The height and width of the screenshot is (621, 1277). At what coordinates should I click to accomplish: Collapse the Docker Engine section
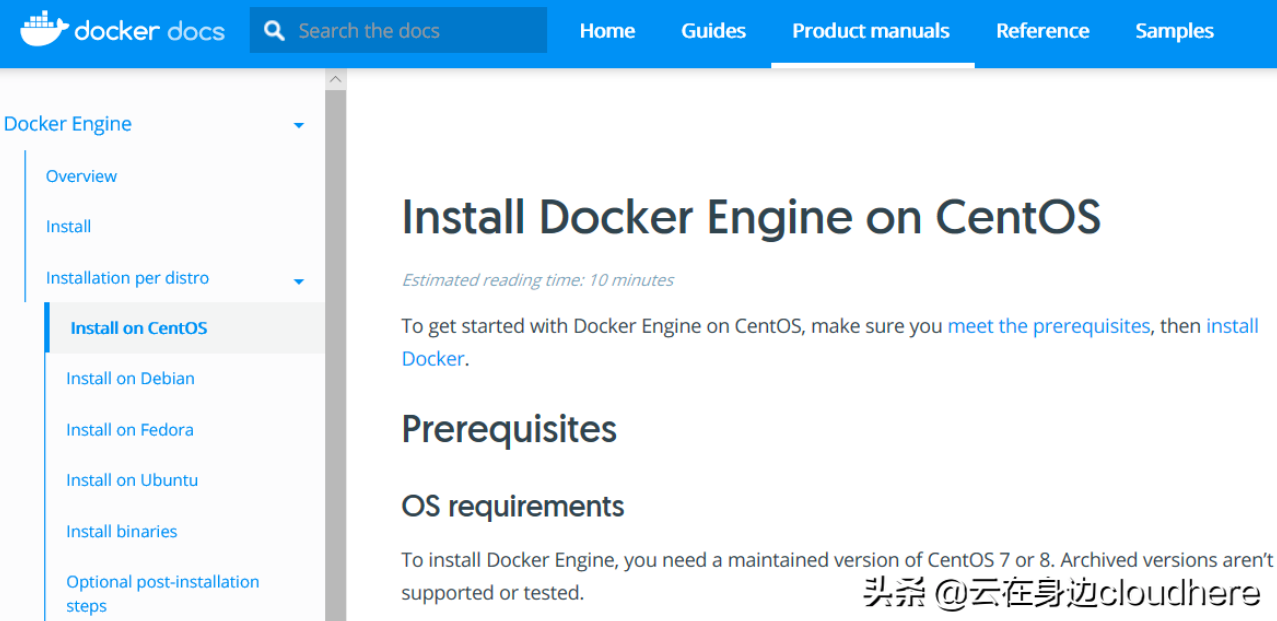[x=298, y=124]
